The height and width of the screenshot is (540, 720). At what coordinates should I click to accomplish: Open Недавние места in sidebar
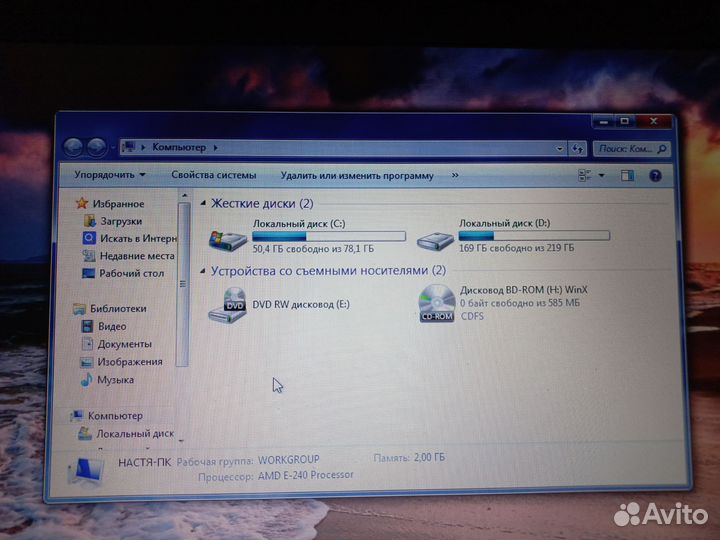coord(137,256)
